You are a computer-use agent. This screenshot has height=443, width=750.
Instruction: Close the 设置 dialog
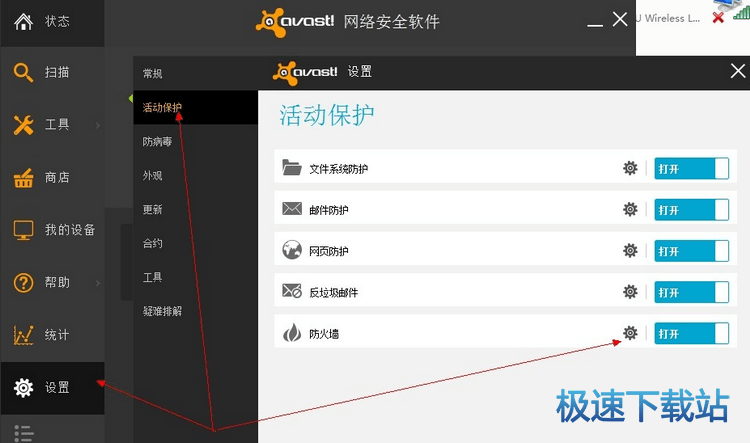click(x=738, y=71)
